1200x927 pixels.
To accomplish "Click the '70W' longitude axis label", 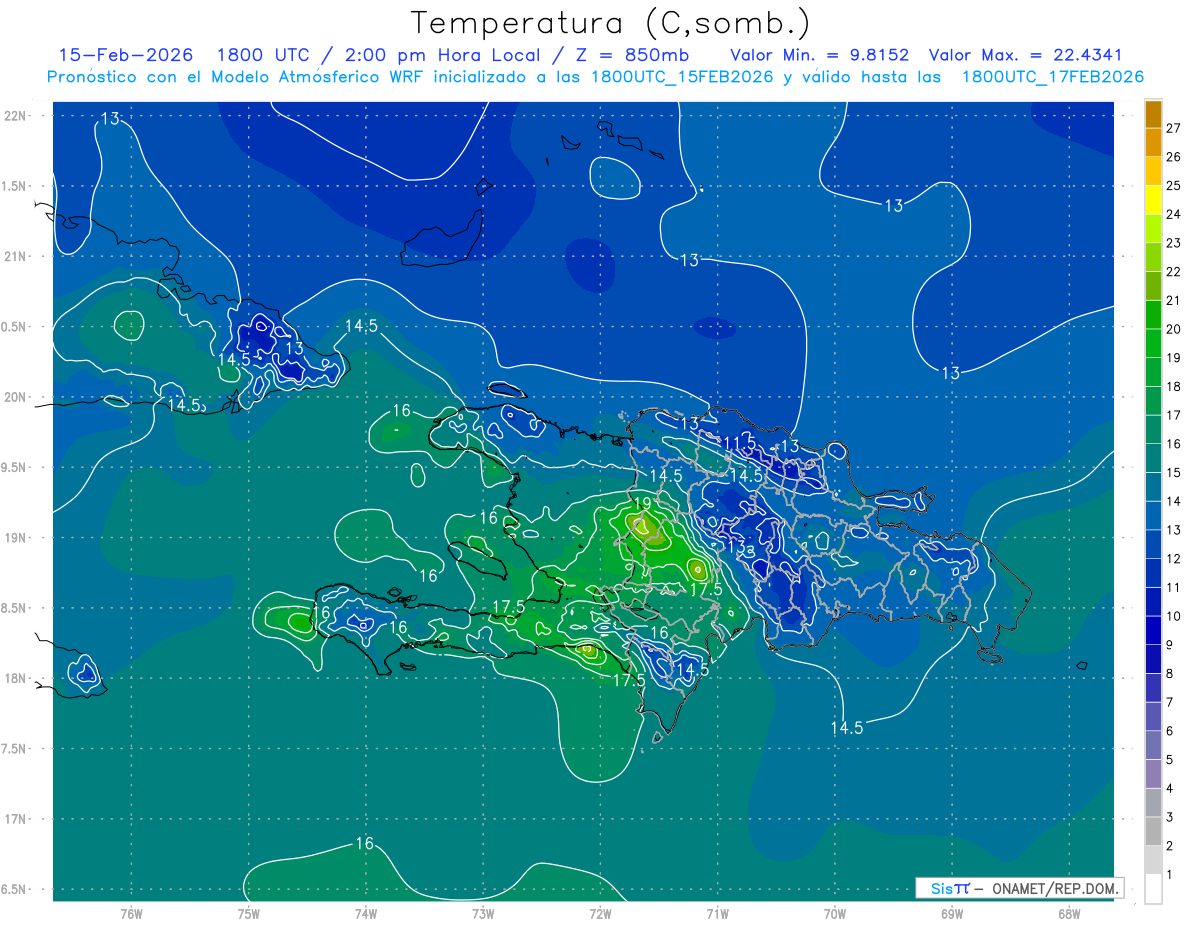I will tap(835, 914).
